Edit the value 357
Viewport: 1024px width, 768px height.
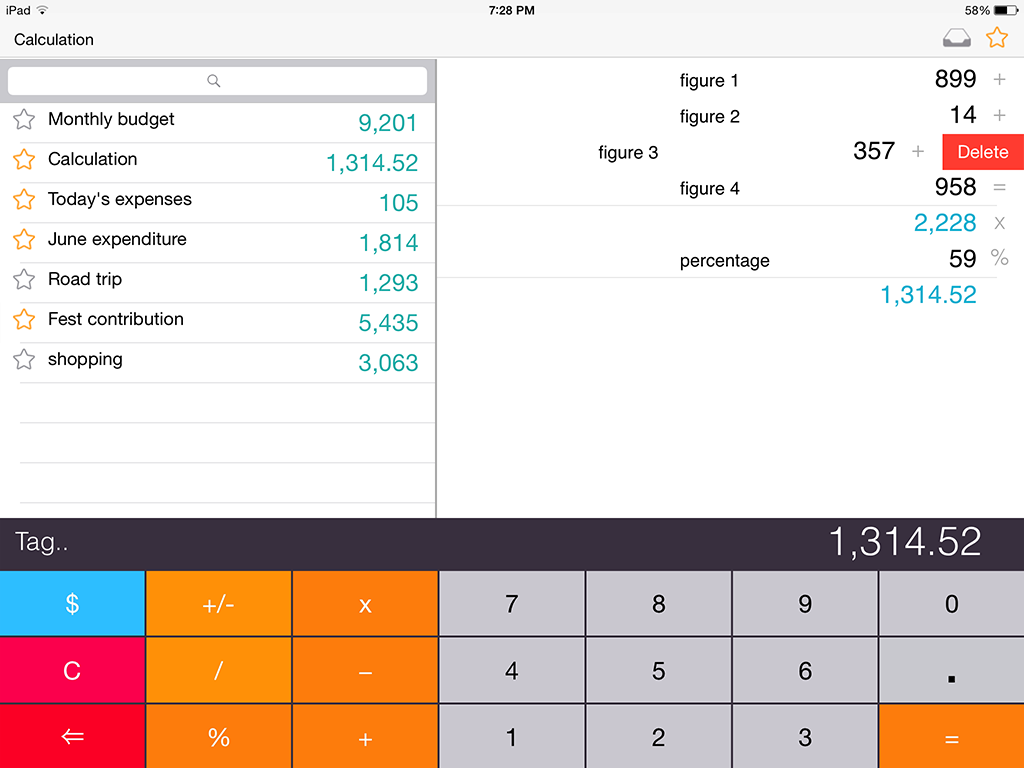[874, 151]
